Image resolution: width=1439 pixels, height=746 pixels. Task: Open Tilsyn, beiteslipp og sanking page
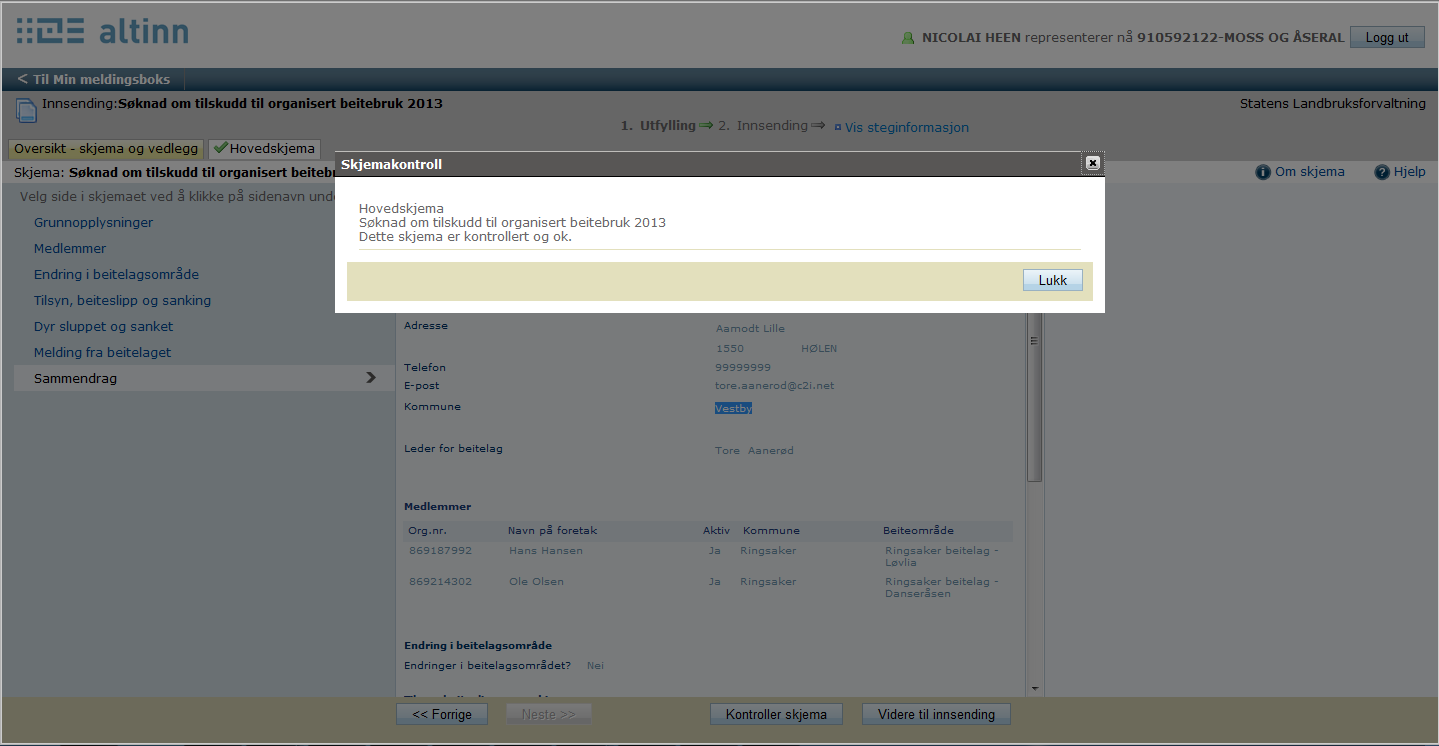tap(122, 300)
